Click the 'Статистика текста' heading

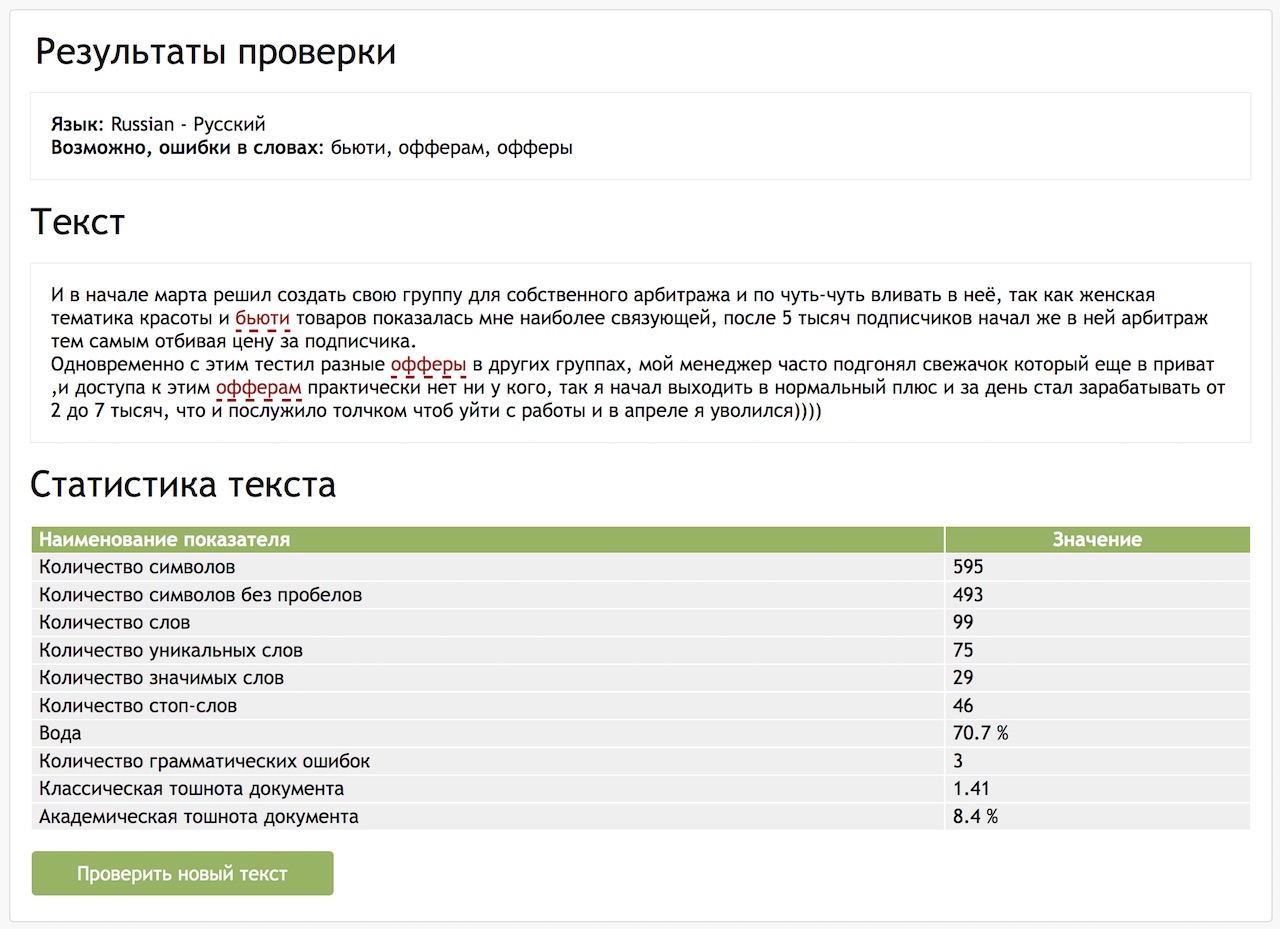(x=183, y=485)
